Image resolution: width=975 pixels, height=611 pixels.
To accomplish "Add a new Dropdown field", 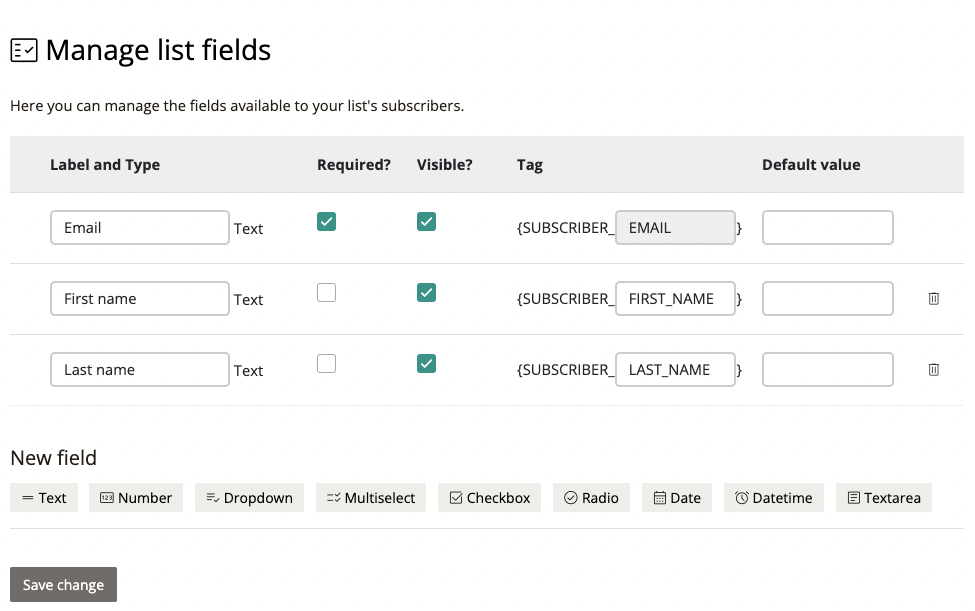I will pyautogui.click(x=250, y=498).
